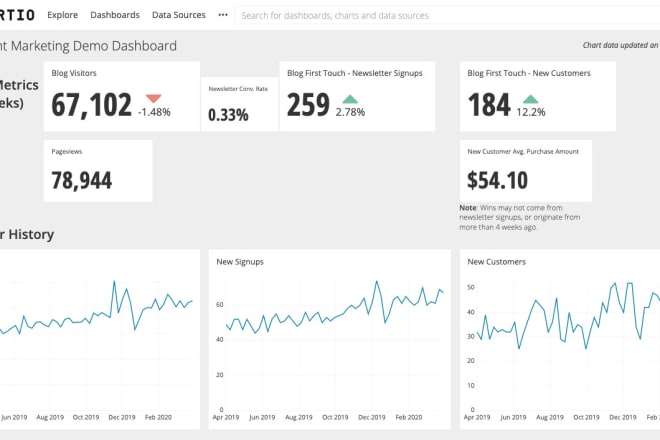Screen dimensions: 660x440
Task: Click the Apr 2019 label on New Customers chart
Action: (x=476, y=417)
